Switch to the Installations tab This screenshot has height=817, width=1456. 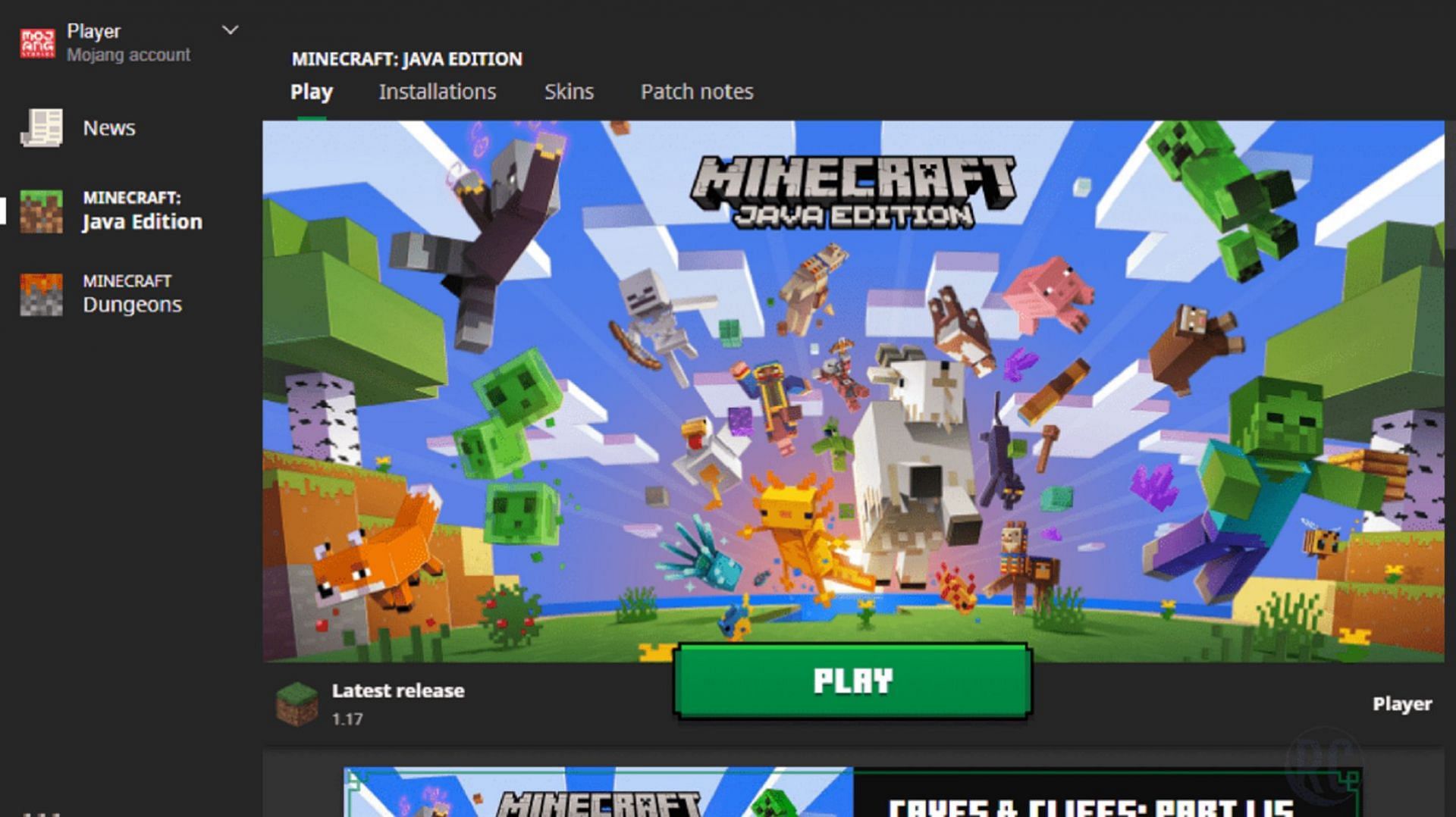[437, 92]
